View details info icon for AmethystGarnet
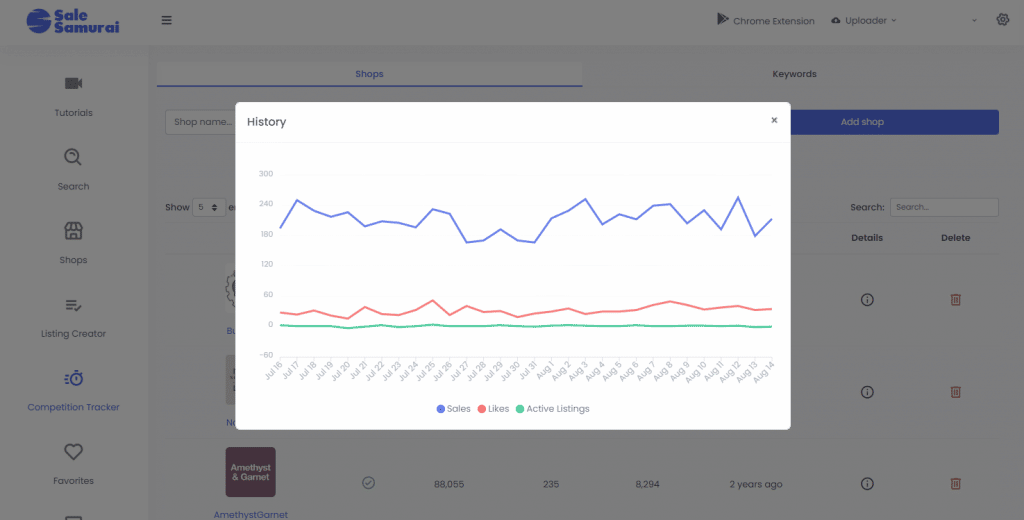Viewport: 1024px width, 520px height. [867, 484]
